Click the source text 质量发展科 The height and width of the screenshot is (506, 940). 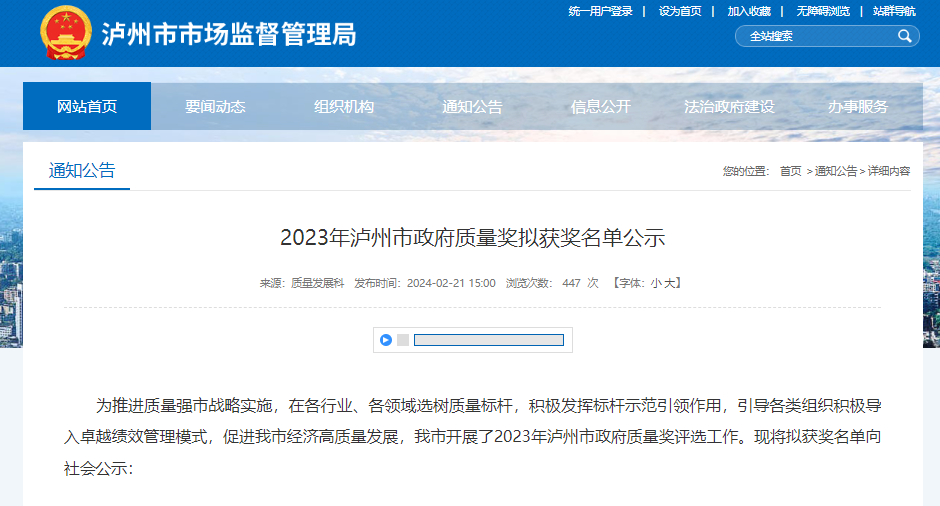click(x=317, y=283)
